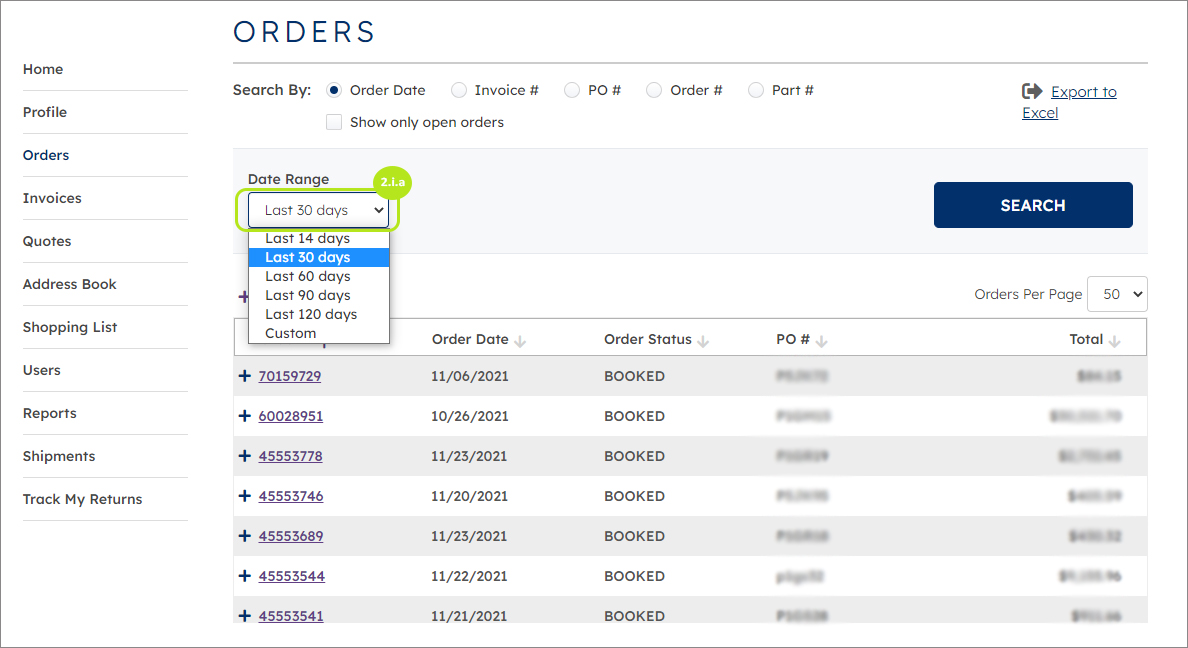Choose Last 30 days option

[x=319, y=258]
